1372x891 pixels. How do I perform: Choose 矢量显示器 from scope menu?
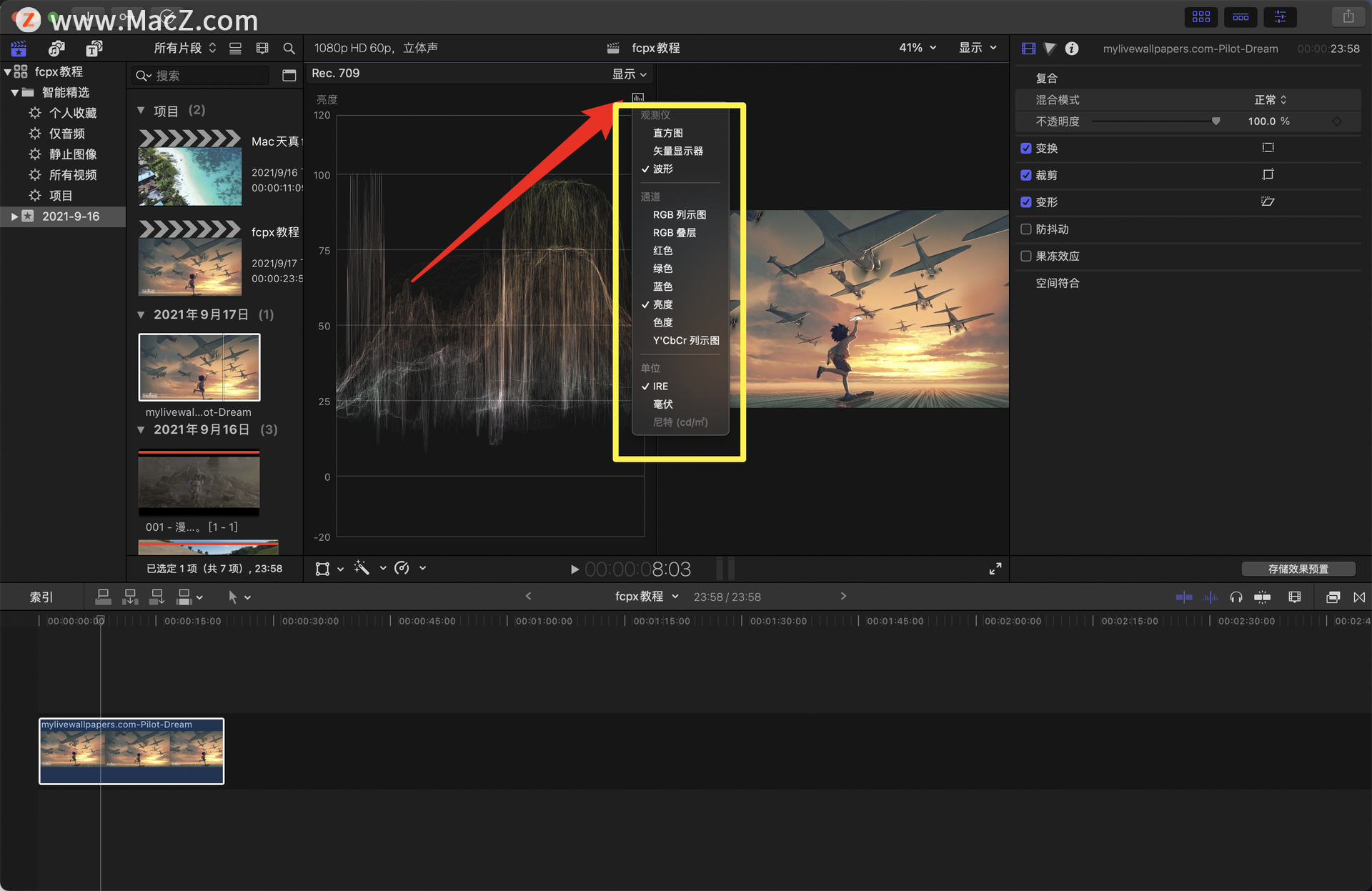tap(680, 151)
